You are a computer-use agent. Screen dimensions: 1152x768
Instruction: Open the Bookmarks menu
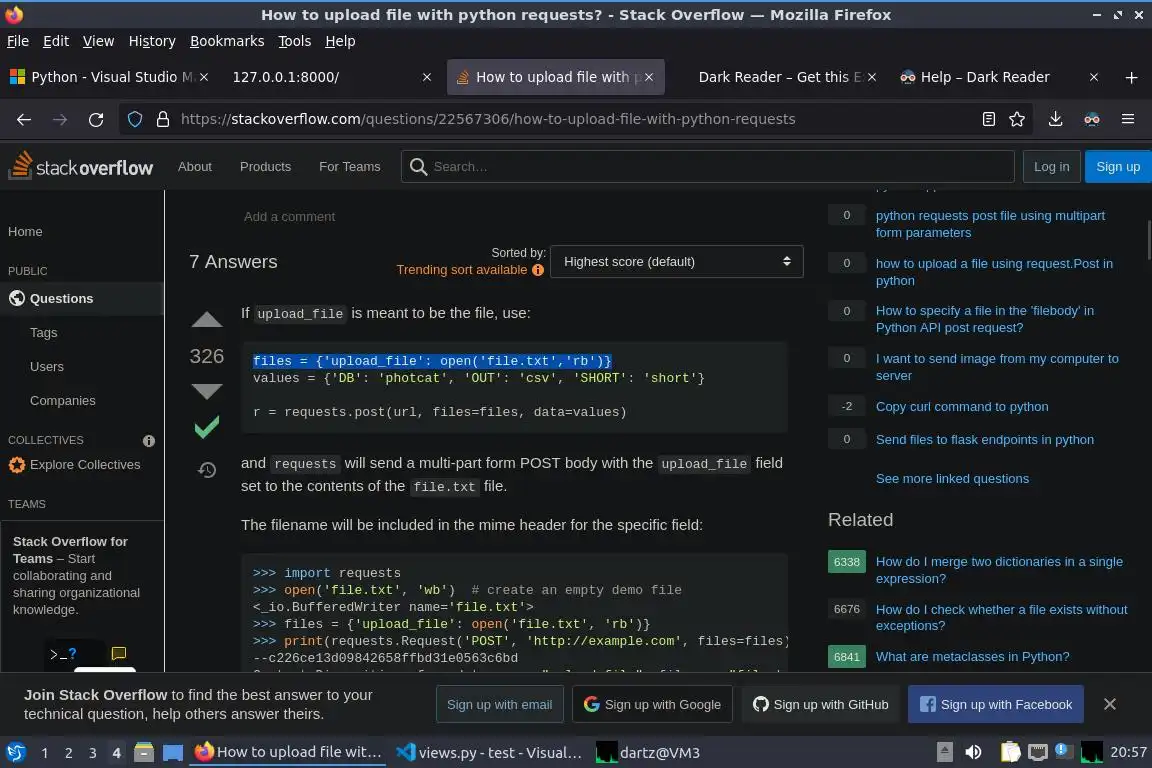(227, 41)
